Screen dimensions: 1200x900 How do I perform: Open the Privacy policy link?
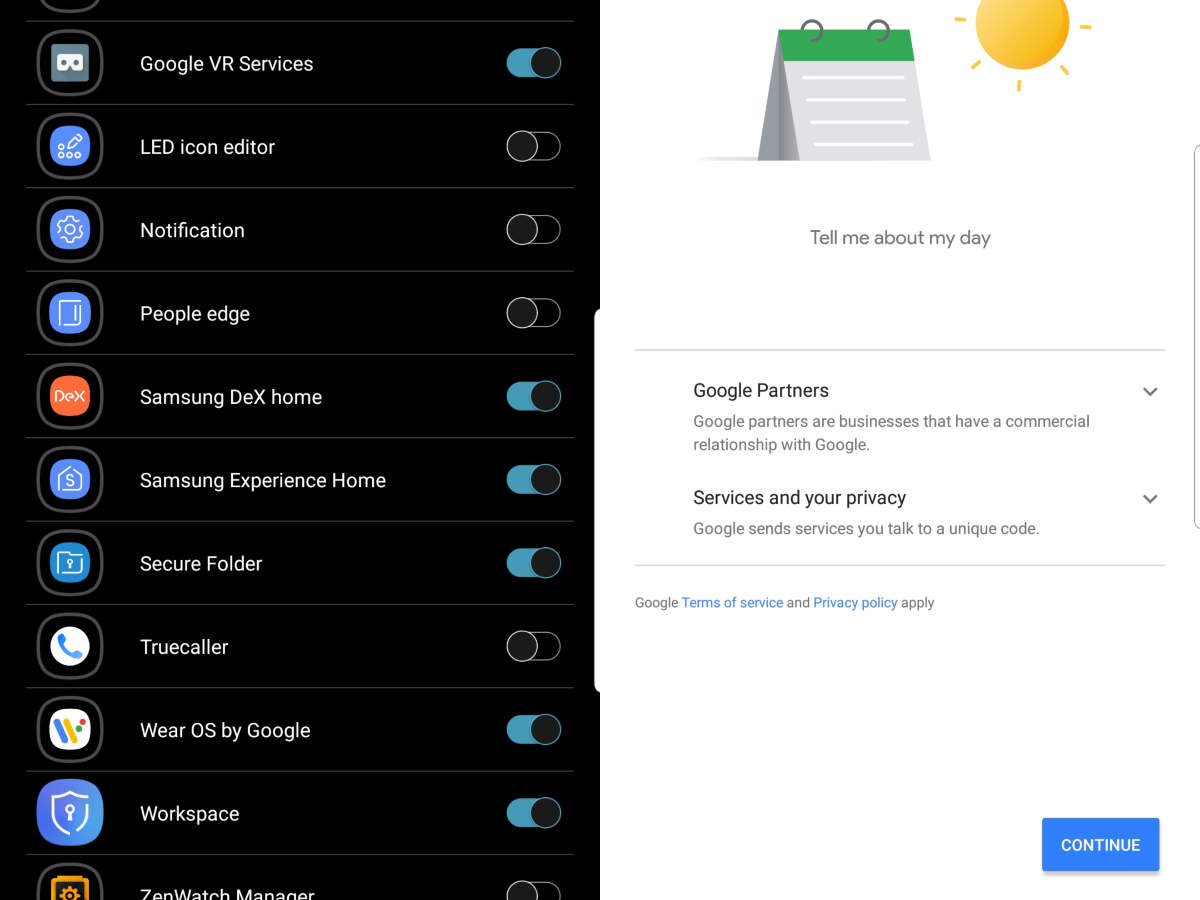855,603
